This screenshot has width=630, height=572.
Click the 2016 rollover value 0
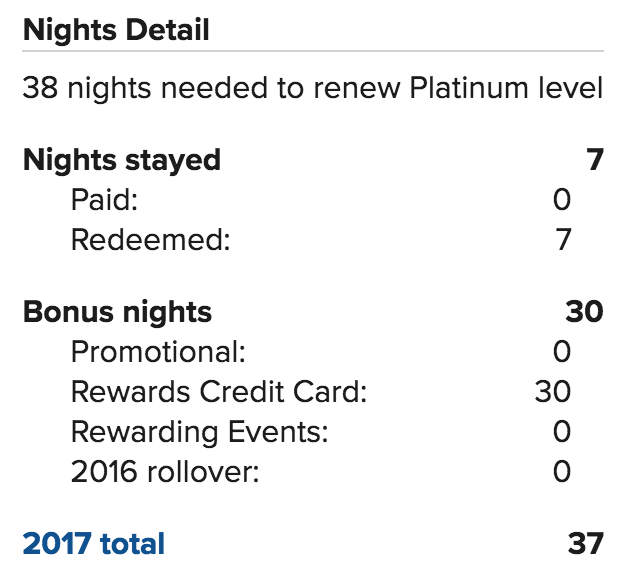[562, 472]
